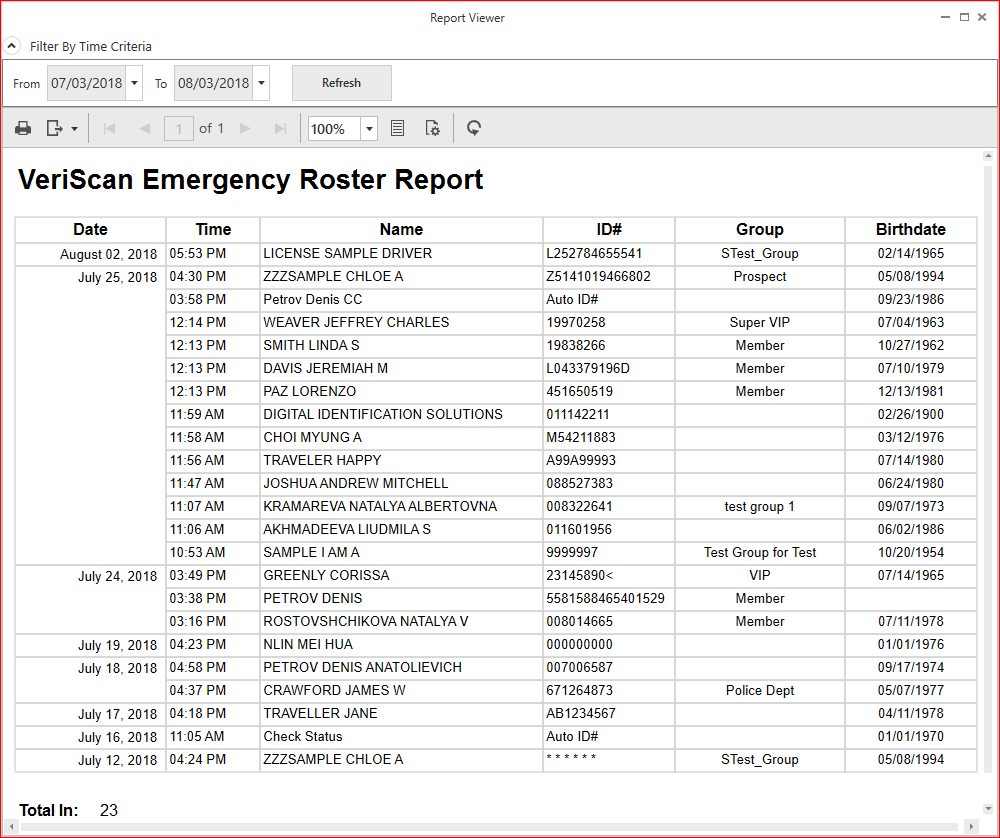Click the Super VIP group cell

(x=760, y=322)
